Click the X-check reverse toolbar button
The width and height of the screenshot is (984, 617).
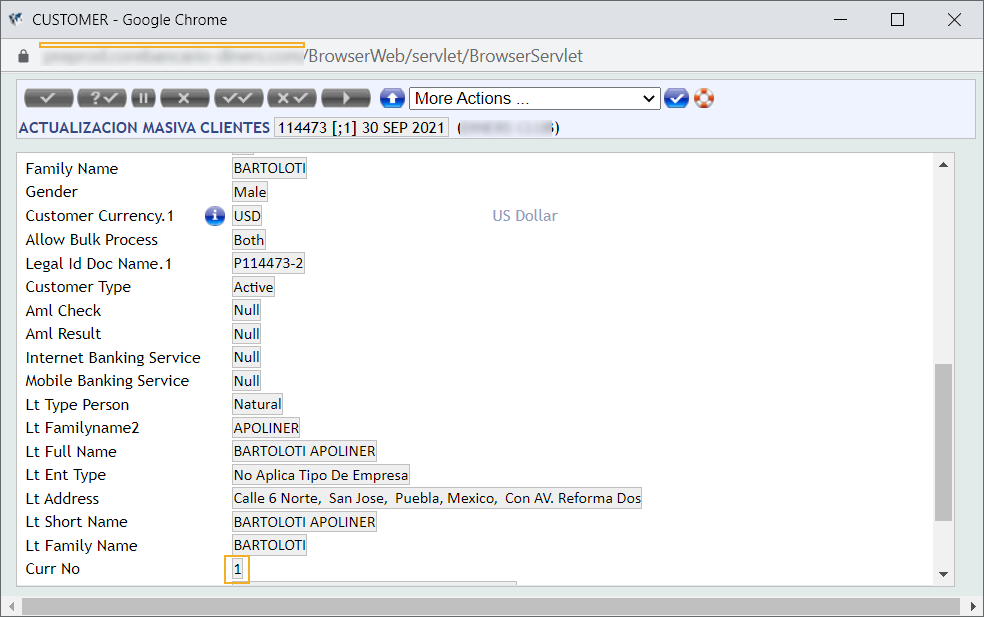pos(292,98)
